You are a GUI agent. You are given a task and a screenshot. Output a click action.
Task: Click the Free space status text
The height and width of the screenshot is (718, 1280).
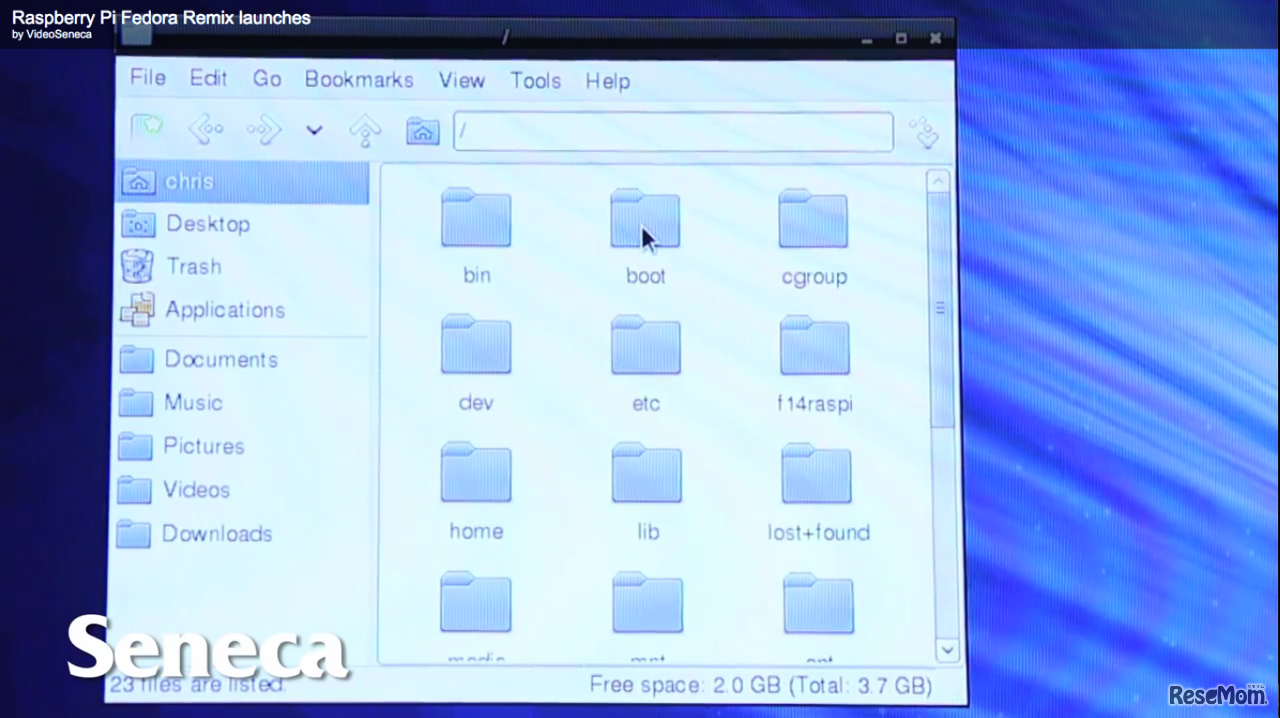761,685
